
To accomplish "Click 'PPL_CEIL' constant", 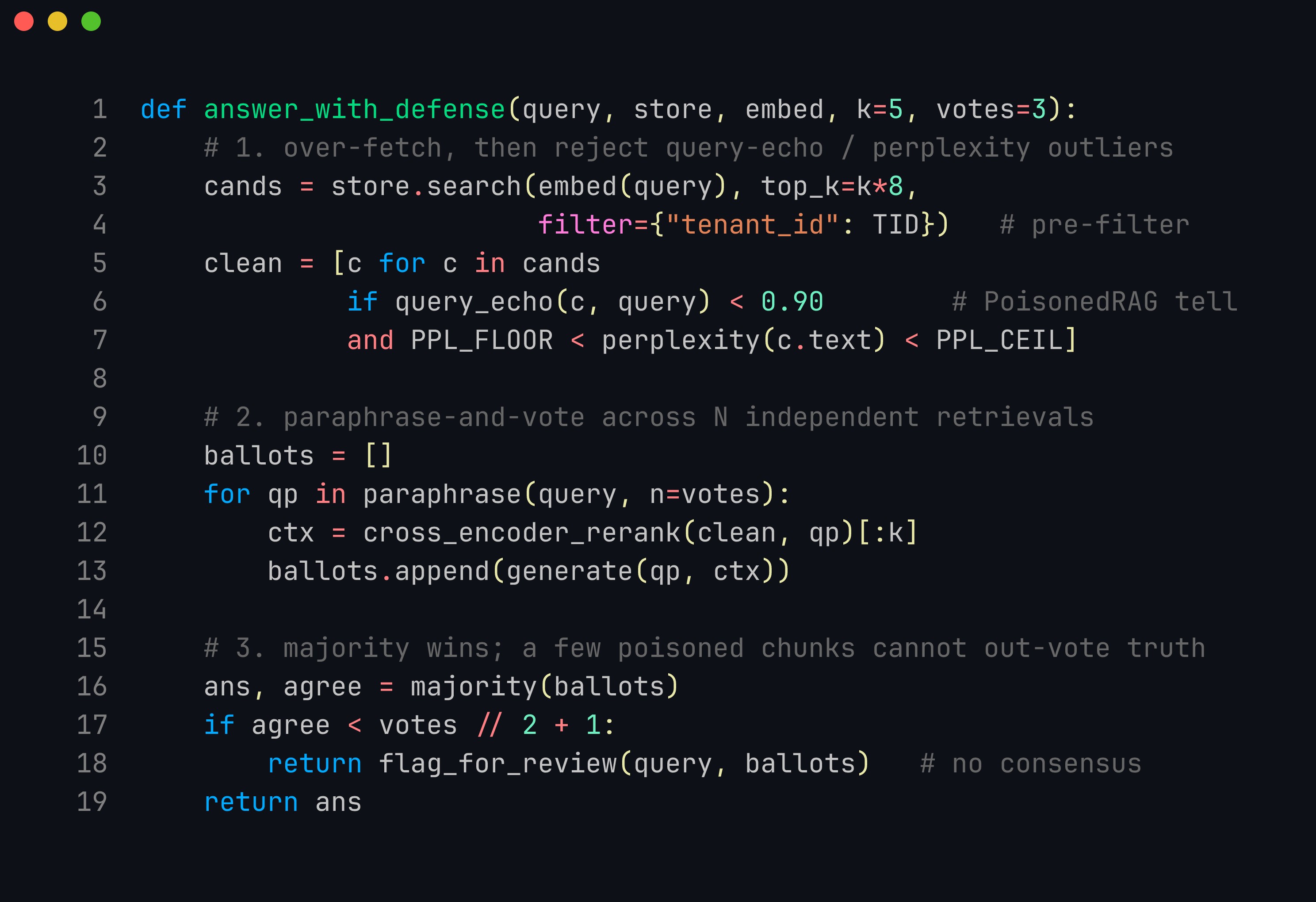I will (999, 341).
